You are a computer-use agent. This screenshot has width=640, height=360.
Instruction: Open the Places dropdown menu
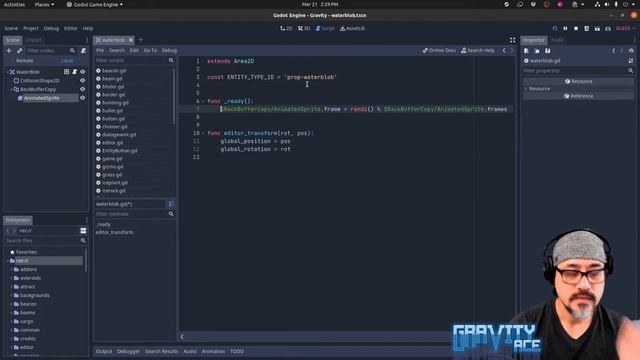(44, 4)
